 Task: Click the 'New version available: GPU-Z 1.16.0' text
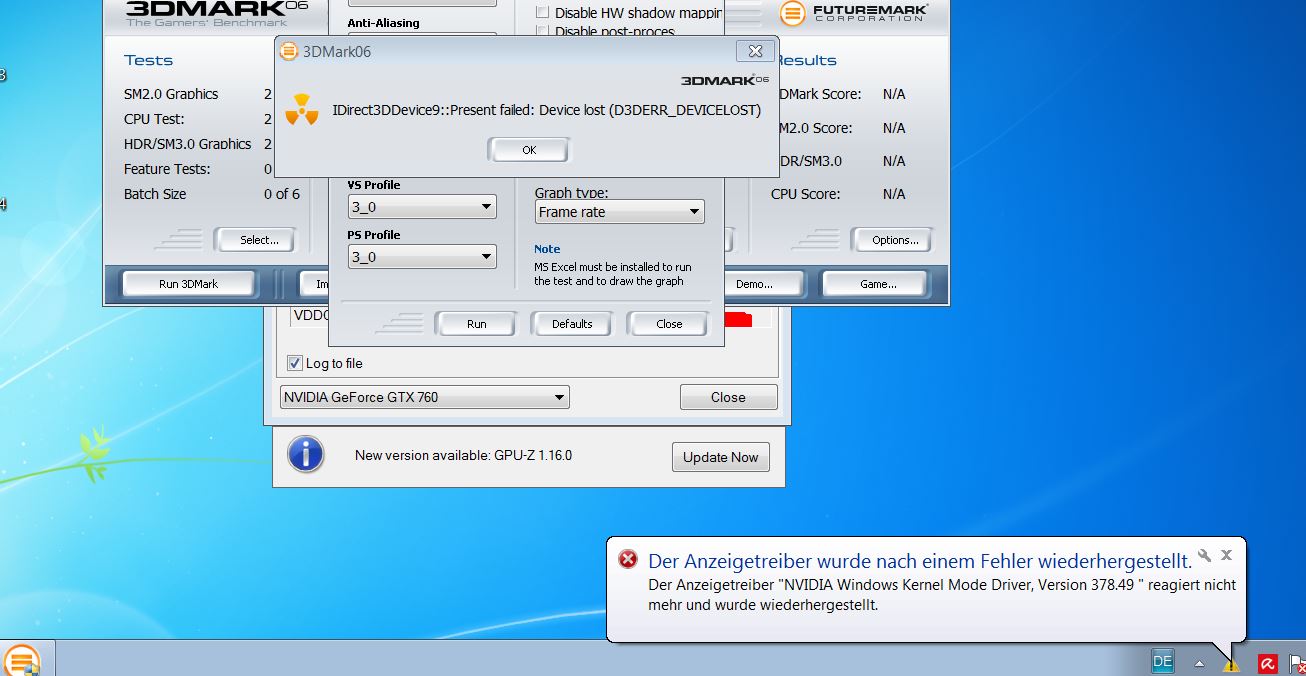click(463, 456)
